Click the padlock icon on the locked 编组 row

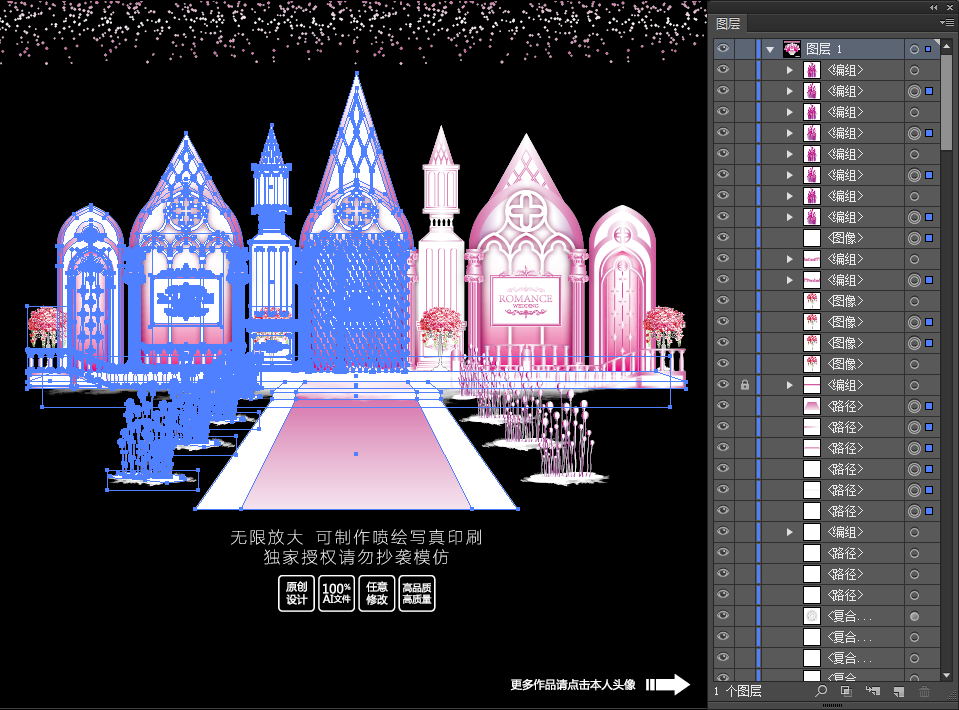tap(745, 385)
